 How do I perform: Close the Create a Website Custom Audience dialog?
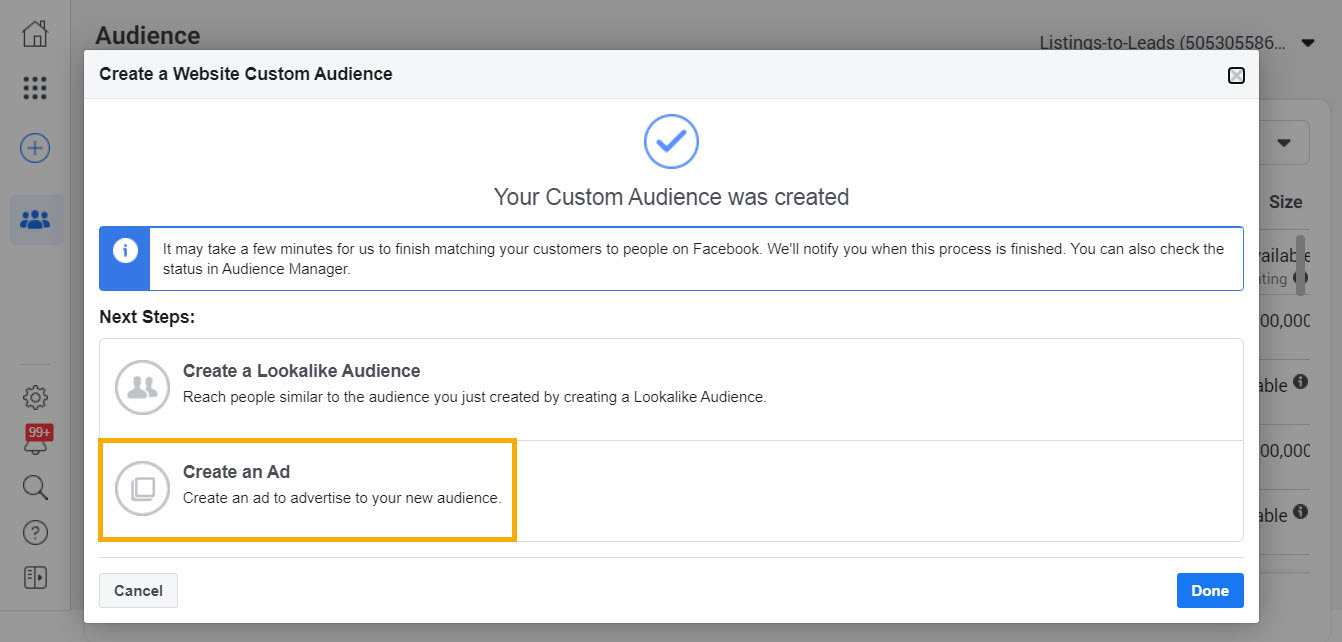[1236, 74]
